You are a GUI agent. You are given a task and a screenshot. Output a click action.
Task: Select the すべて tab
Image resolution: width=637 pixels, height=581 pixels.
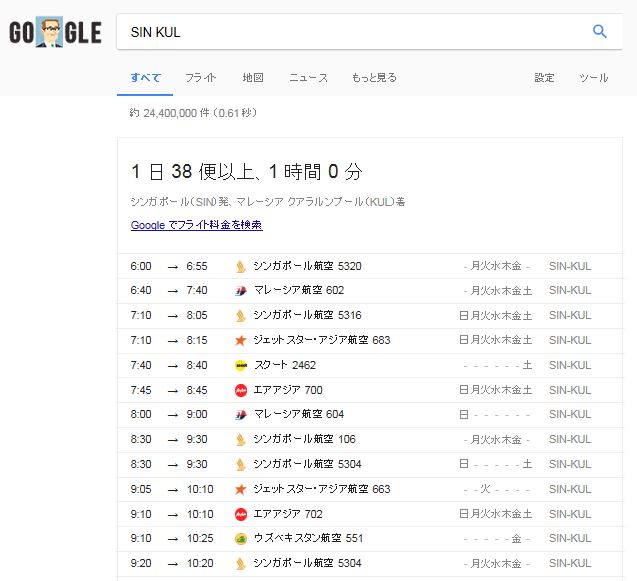click(145, 77)
